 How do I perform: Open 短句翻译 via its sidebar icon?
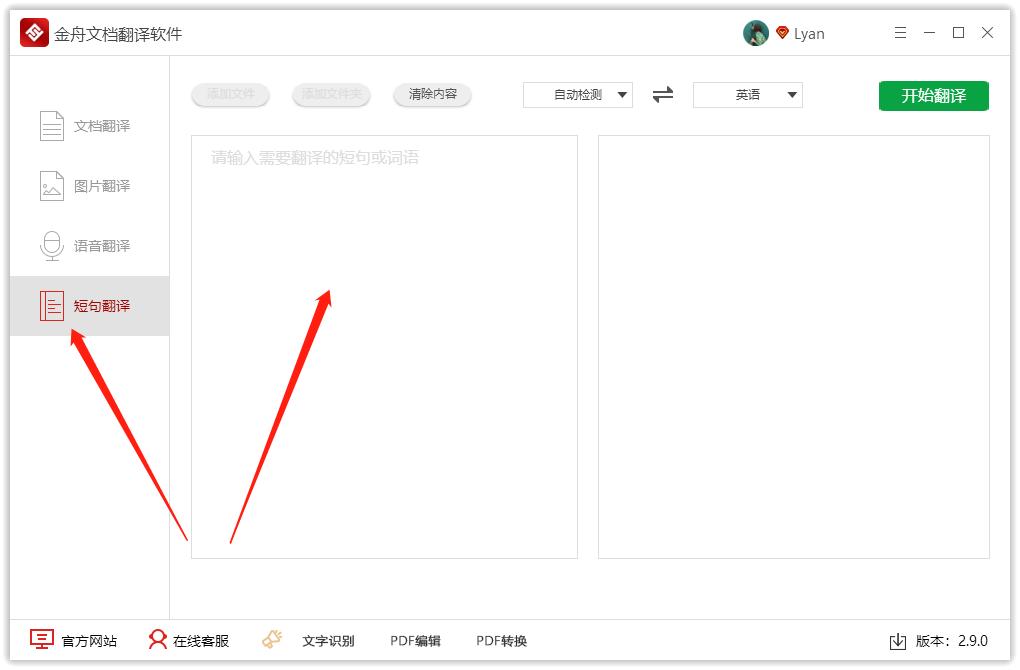click(51, 306)
